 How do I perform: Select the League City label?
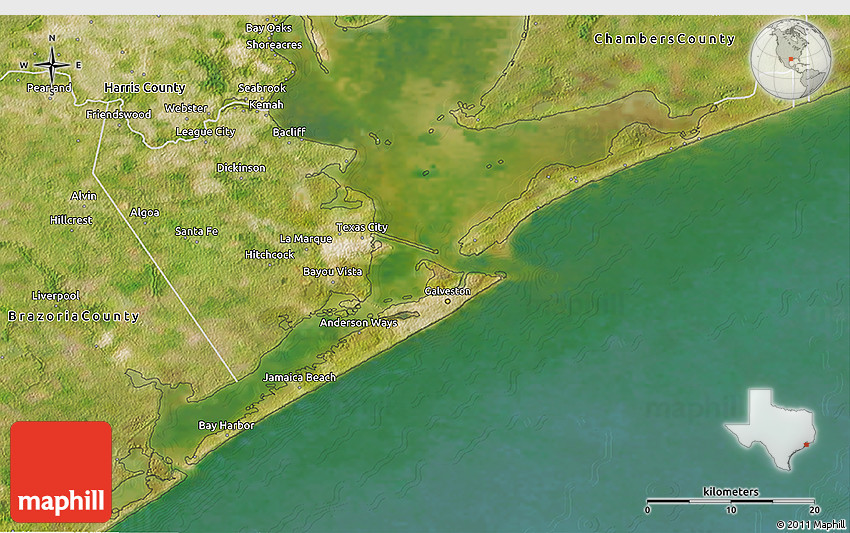[x=205, y=132]
